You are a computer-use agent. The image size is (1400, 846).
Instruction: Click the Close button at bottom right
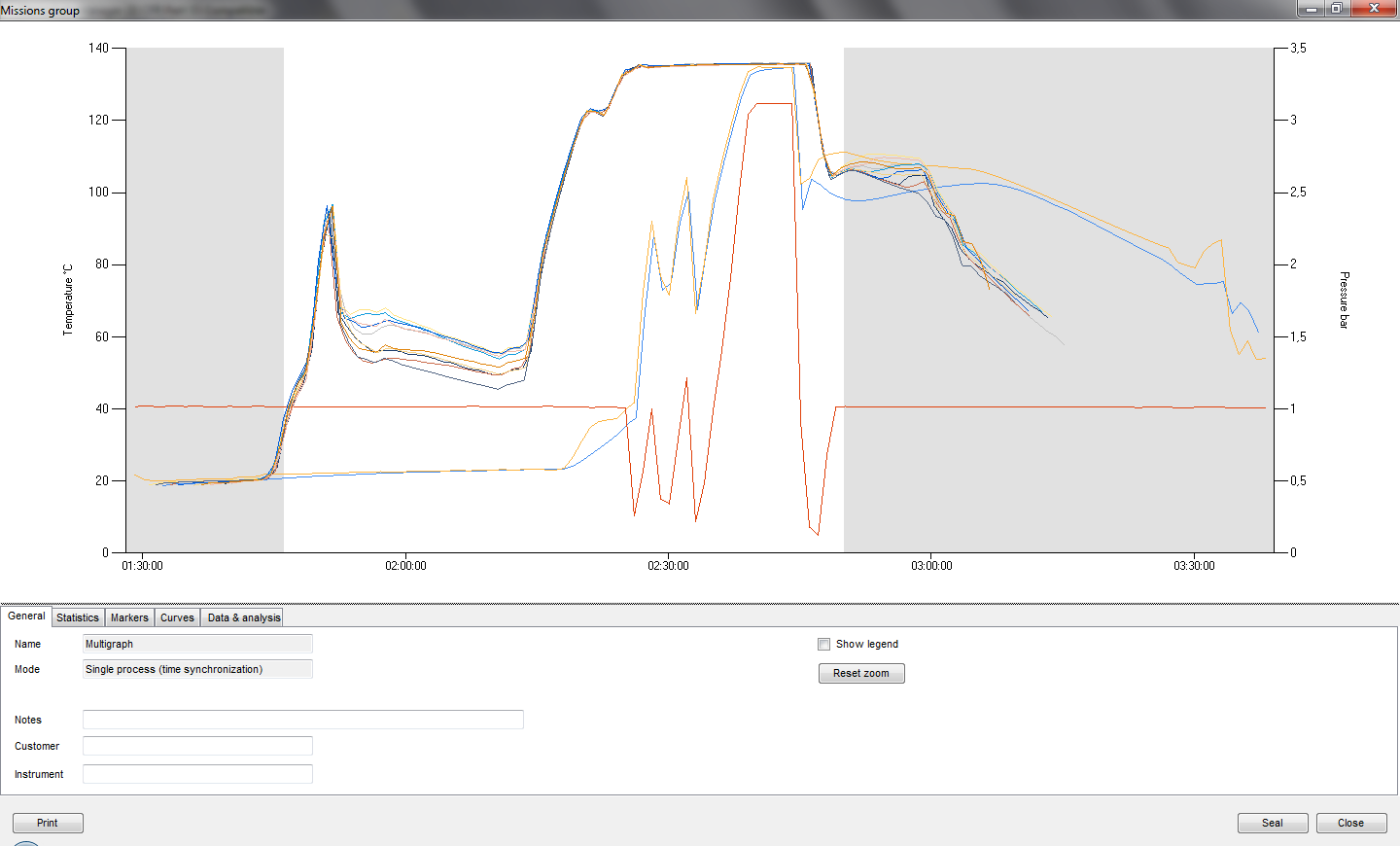[x=1350, y=823]
